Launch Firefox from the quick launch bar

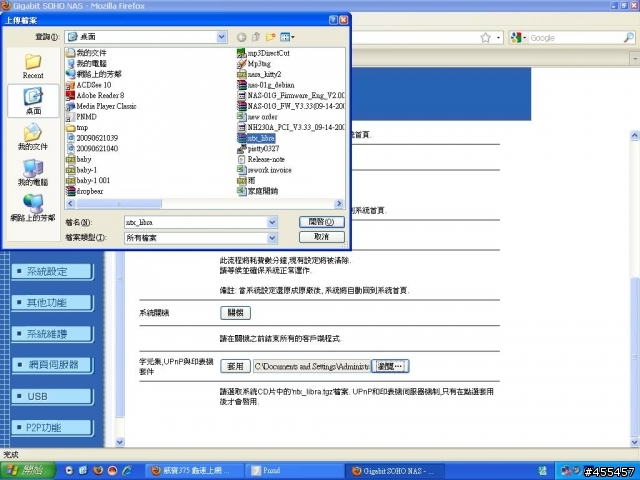pyautogui.click(x=98, y=471)
